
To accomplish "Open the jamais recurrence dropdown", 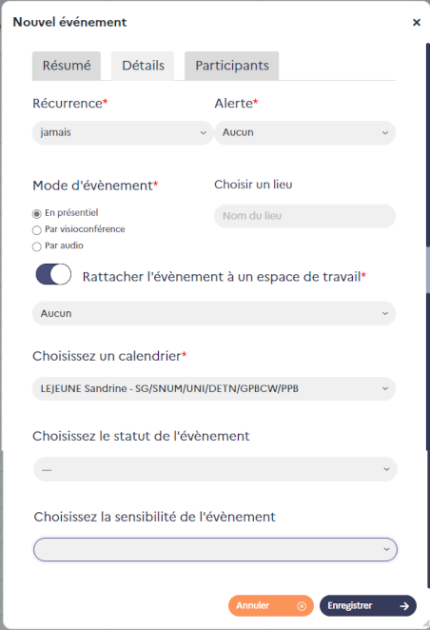I will click(x=123, y=133).
